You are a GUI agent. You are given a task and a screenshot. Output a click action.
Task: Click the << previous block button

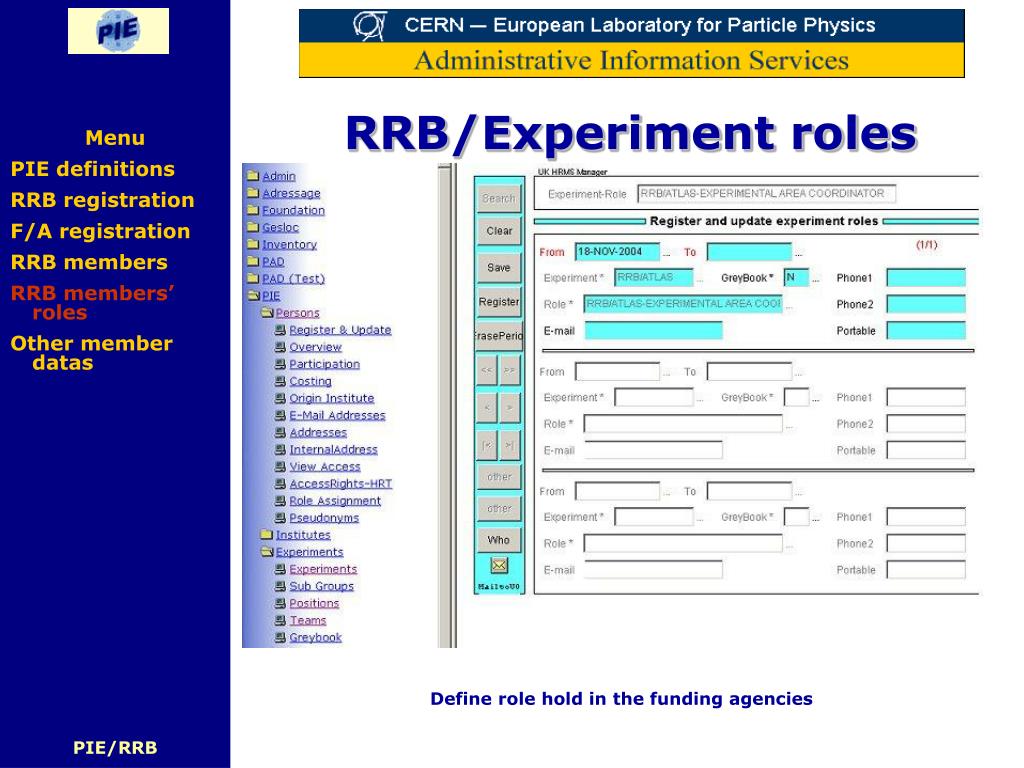(487, 370)
